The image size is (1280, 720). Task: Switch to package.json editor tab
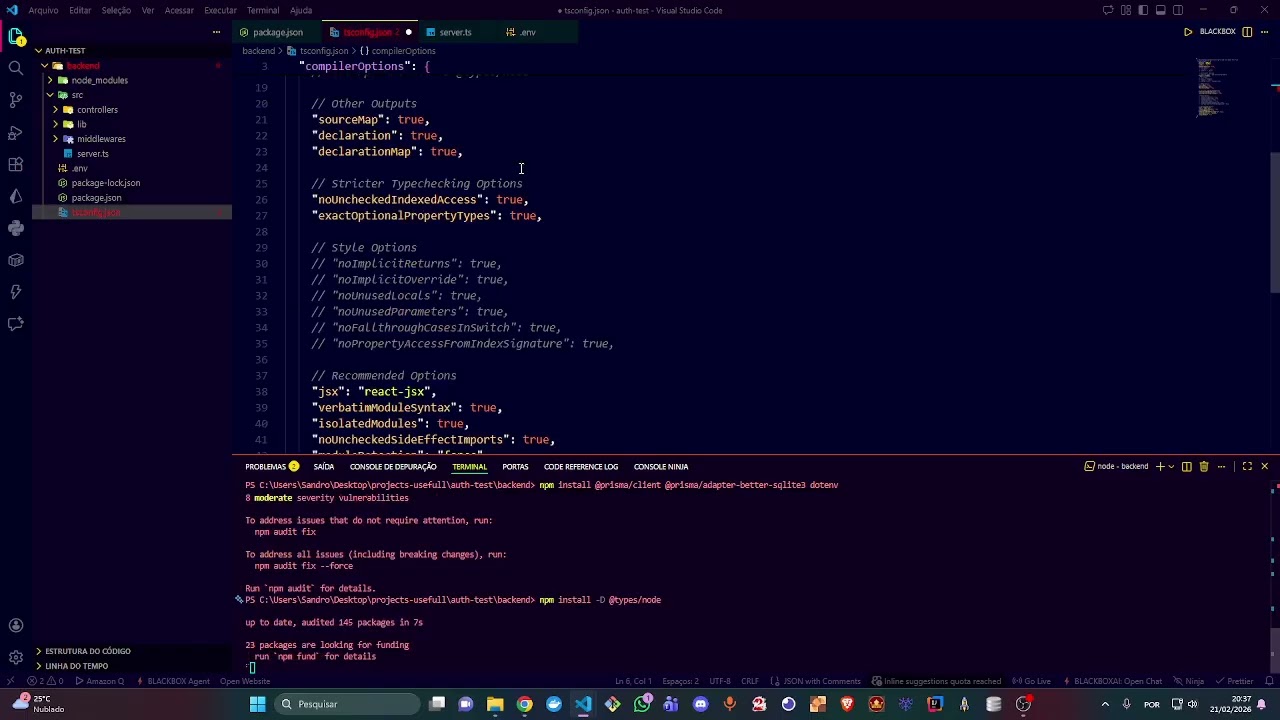(277, 32)
